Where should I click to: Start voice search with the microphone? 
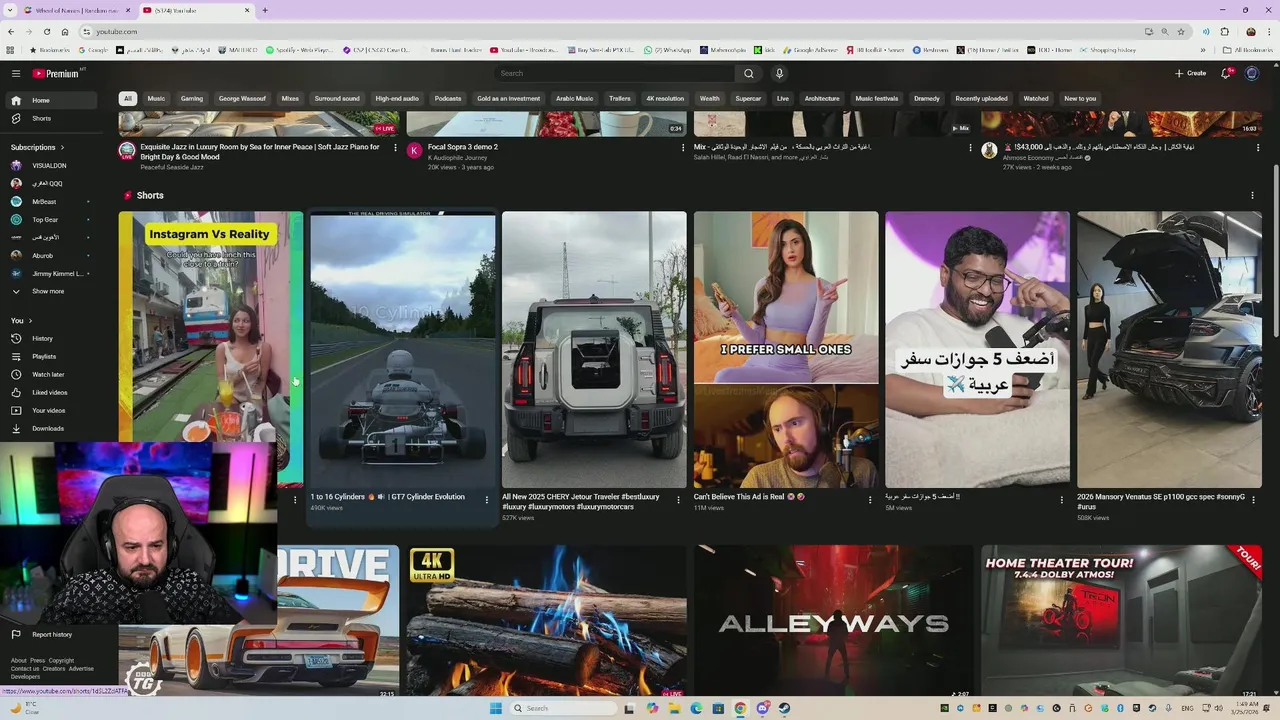[779, 73]
